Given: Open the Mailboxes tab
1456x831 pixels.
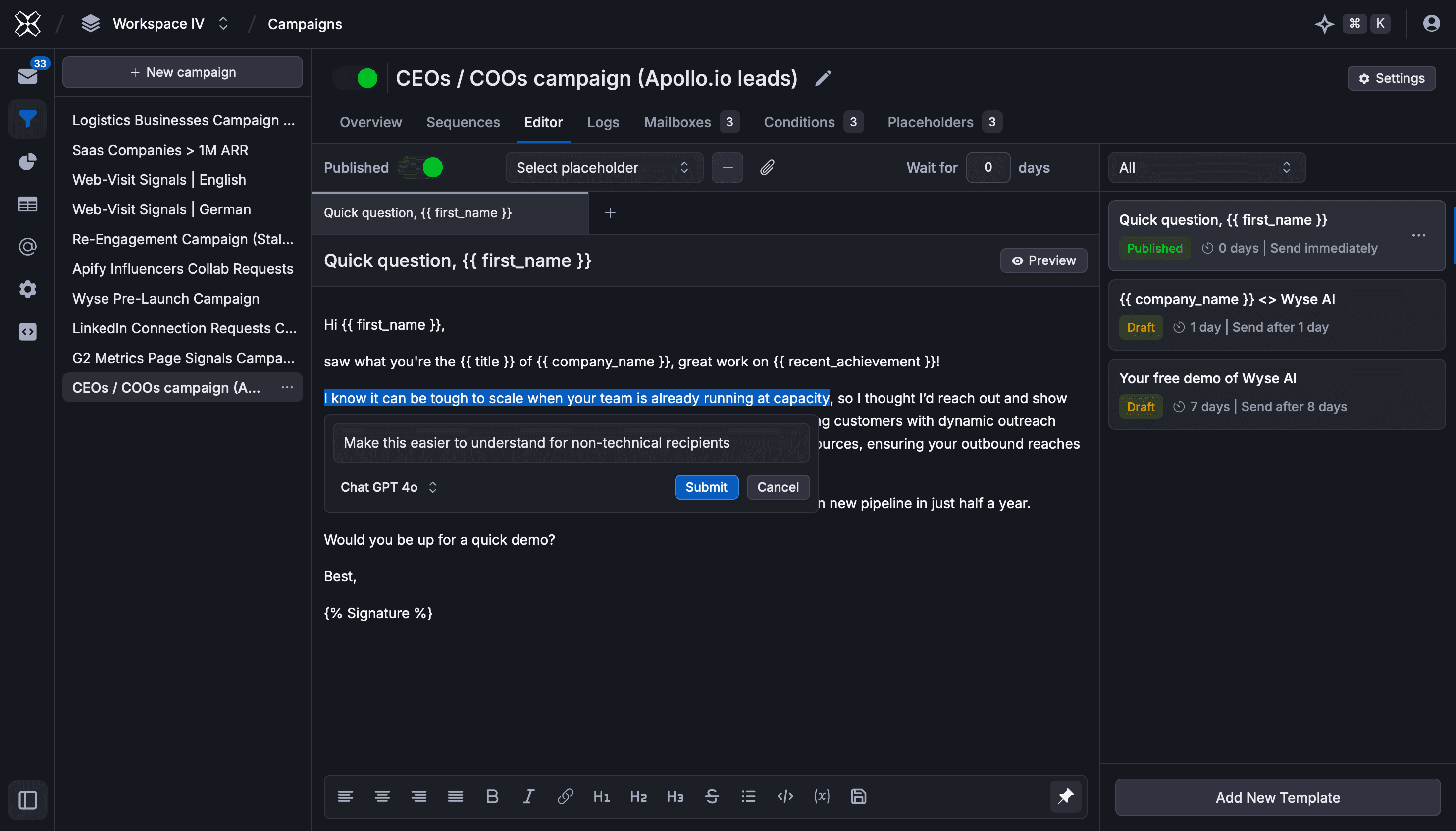Looking at the screenshot, I should point(677,122).
